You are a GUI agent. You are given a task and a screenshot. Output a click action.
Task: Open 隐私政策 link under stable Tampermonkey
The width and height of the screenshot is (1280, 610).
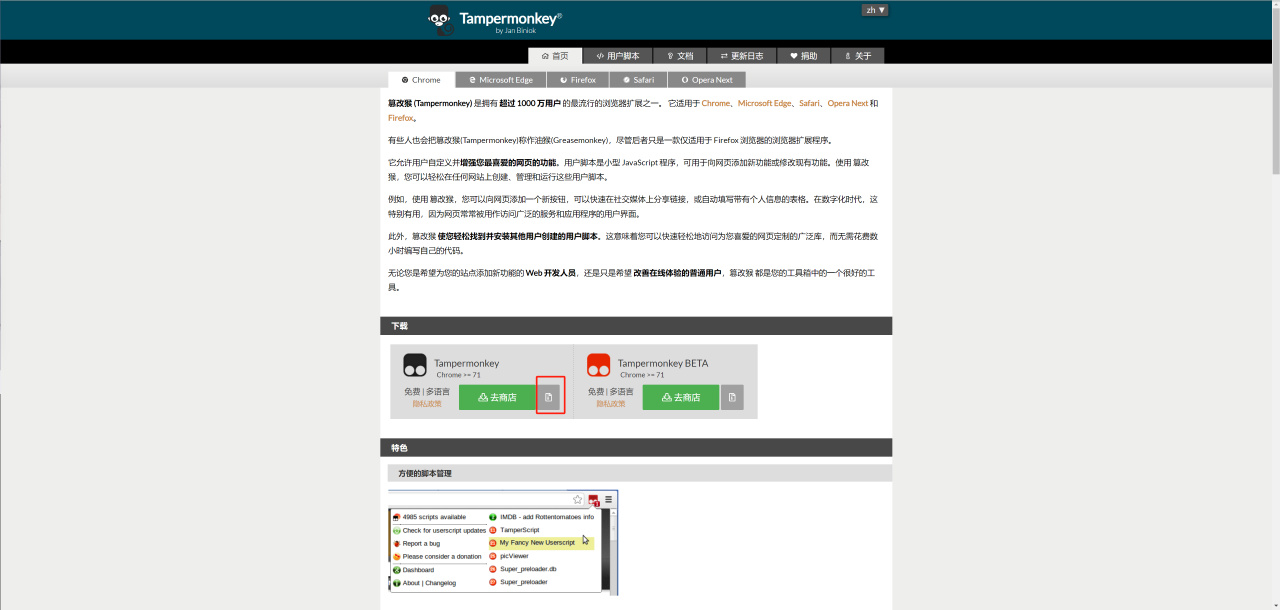(x=427, y=403)
